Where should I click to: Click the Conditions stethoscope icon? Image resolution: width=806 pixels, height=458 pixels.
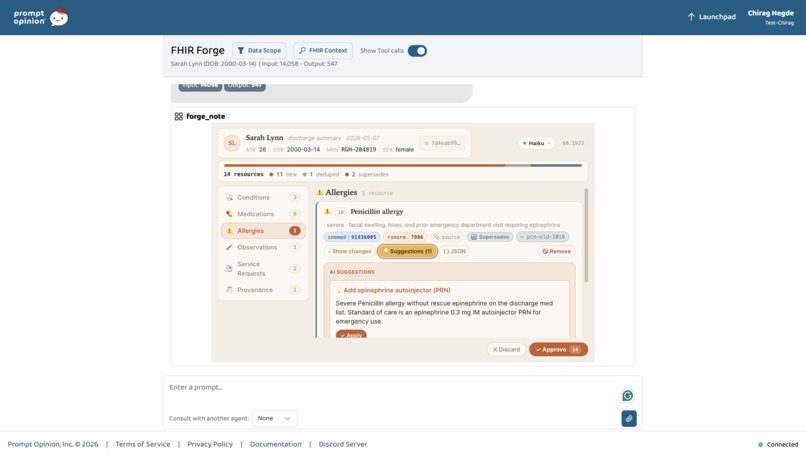tap(229, 197)
